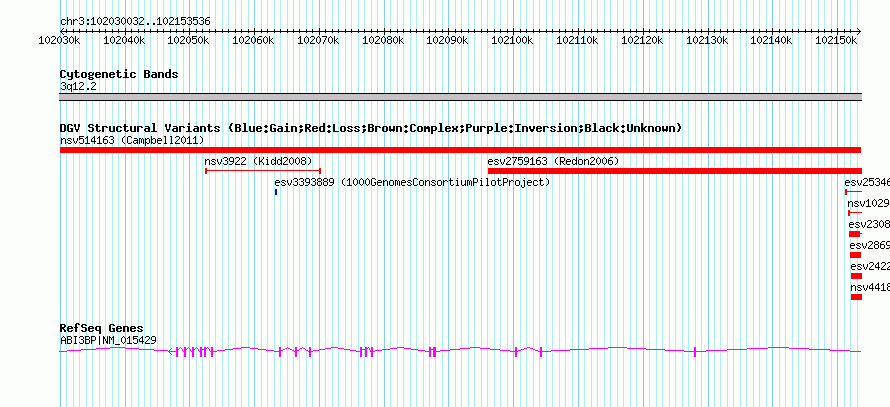
Task: Click the 102040k ruler label
Action: pyautogui.click(x=124, y=40)
